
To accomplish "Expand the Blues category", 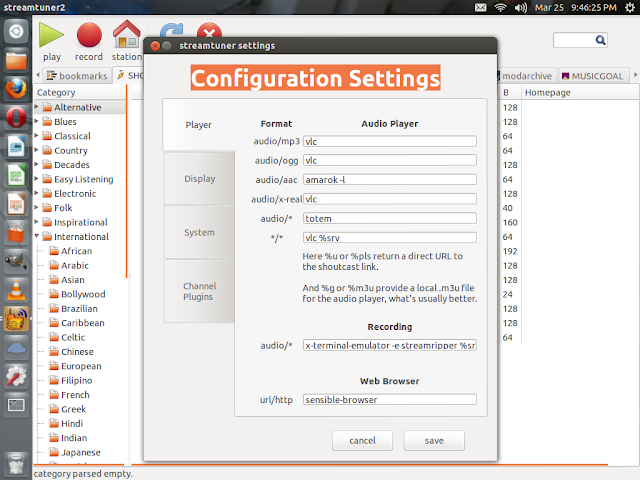I will pyautogui.click(x=36, y=121).
